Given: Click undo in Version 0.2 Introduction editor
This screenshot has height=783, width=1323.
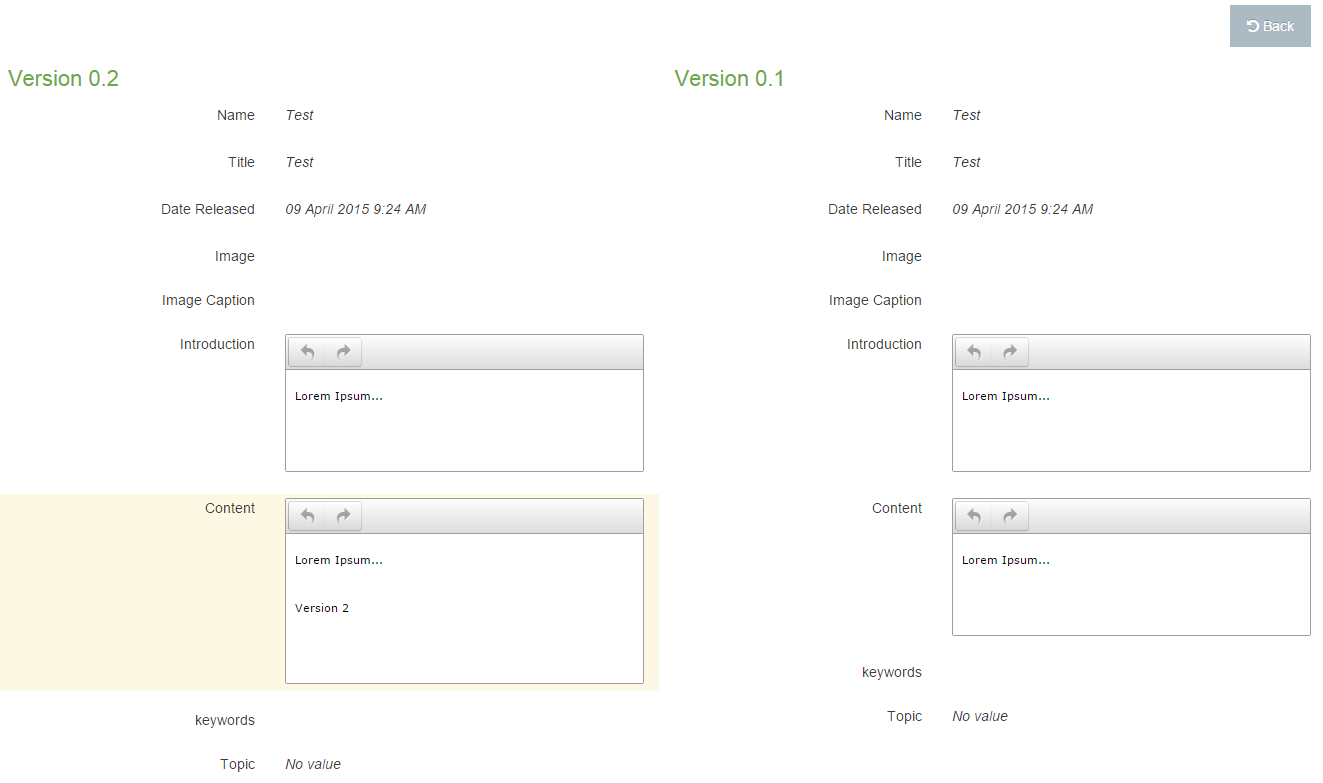Looking at the screenshot, I should [x=308, y=352].
